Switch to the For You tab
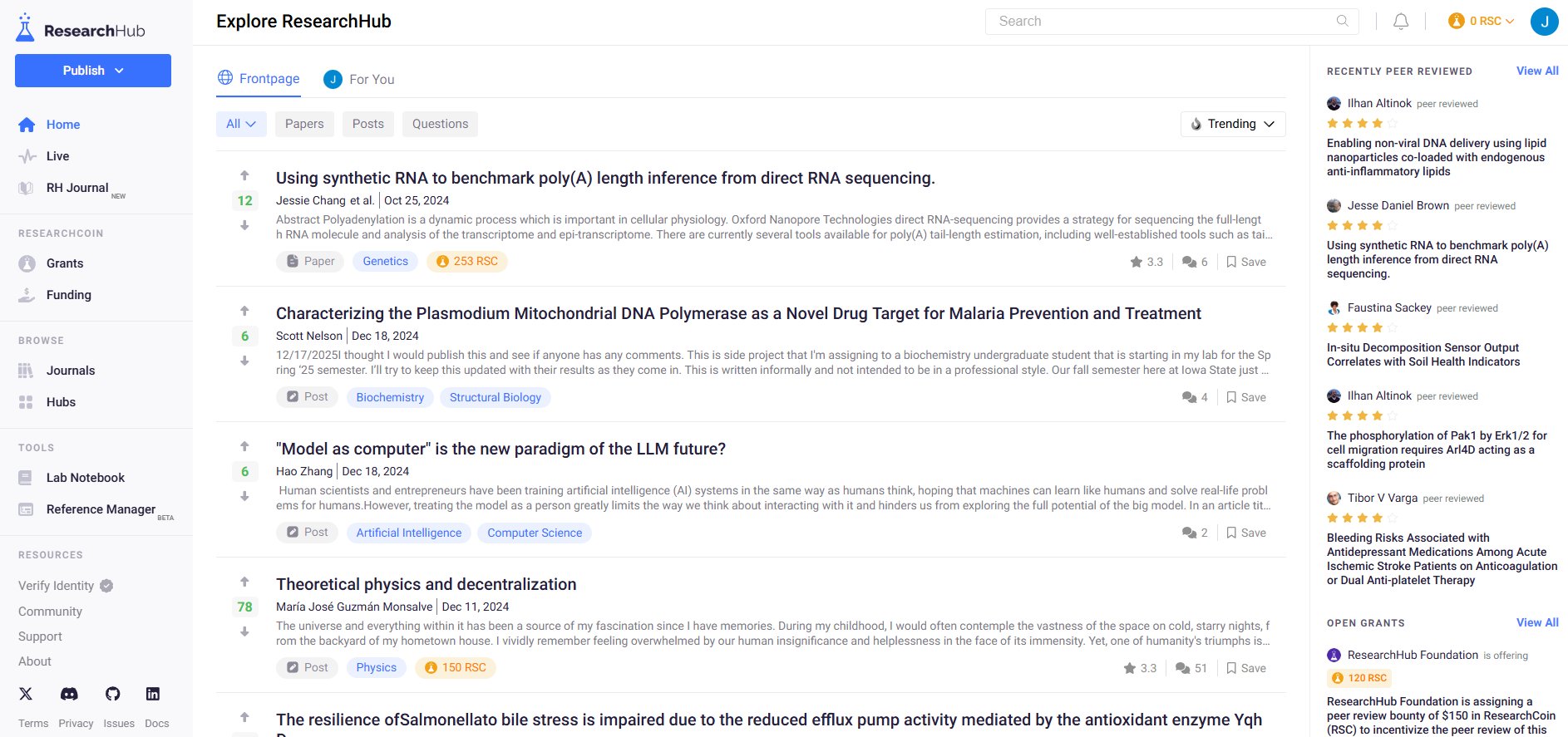Screen dimensions: 1568x737 click(359, 79)
